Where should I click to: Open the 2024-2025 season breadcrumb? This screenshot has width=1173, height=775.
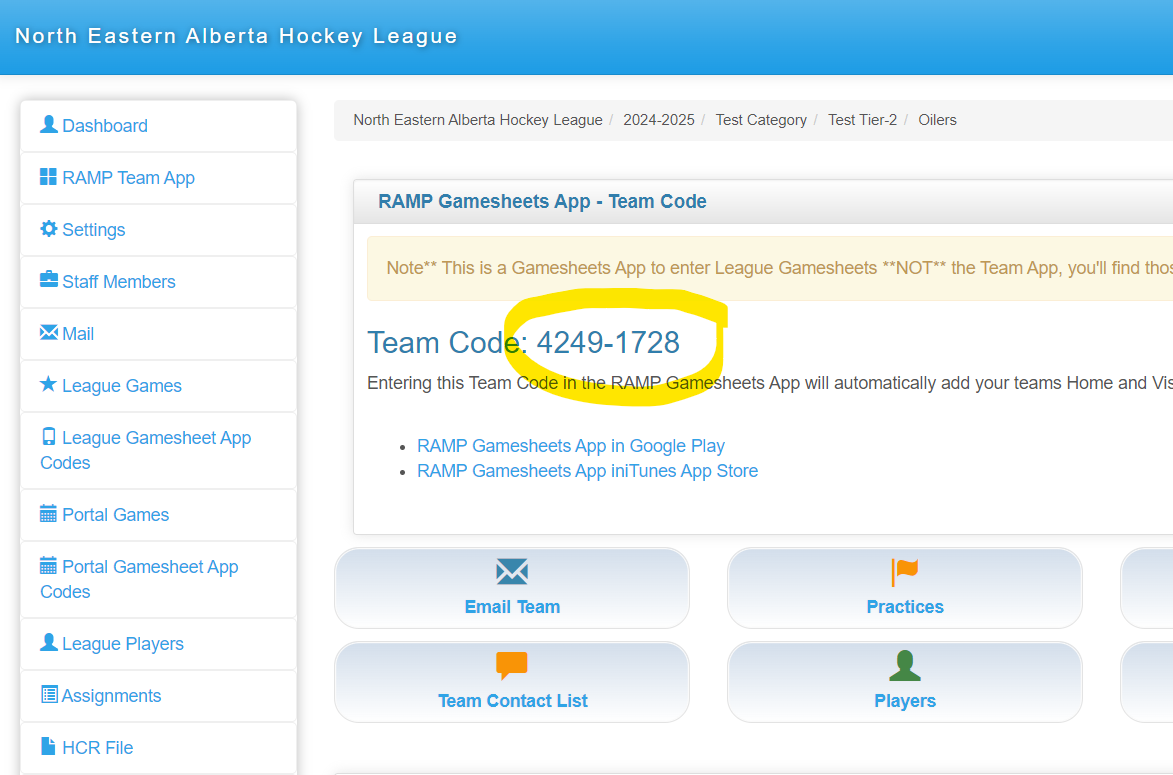[659, 119]
